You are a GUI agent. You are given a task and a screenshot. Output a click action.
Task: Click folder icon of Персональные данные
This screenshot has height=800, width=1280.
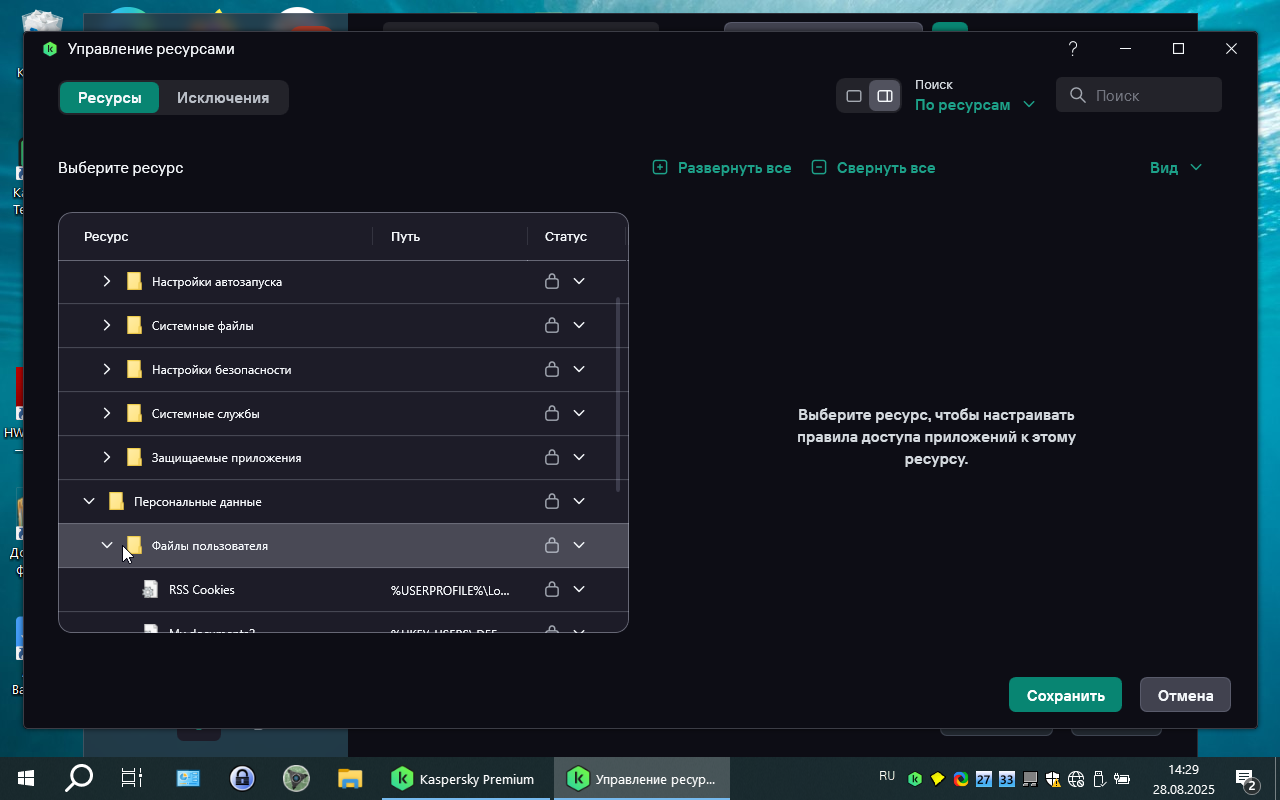[116, 502]
